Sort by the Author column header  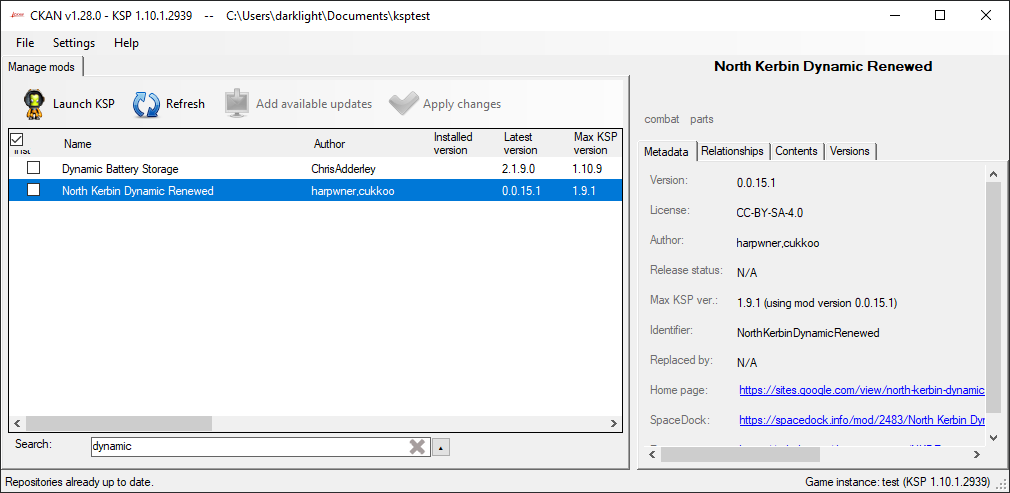329,144
